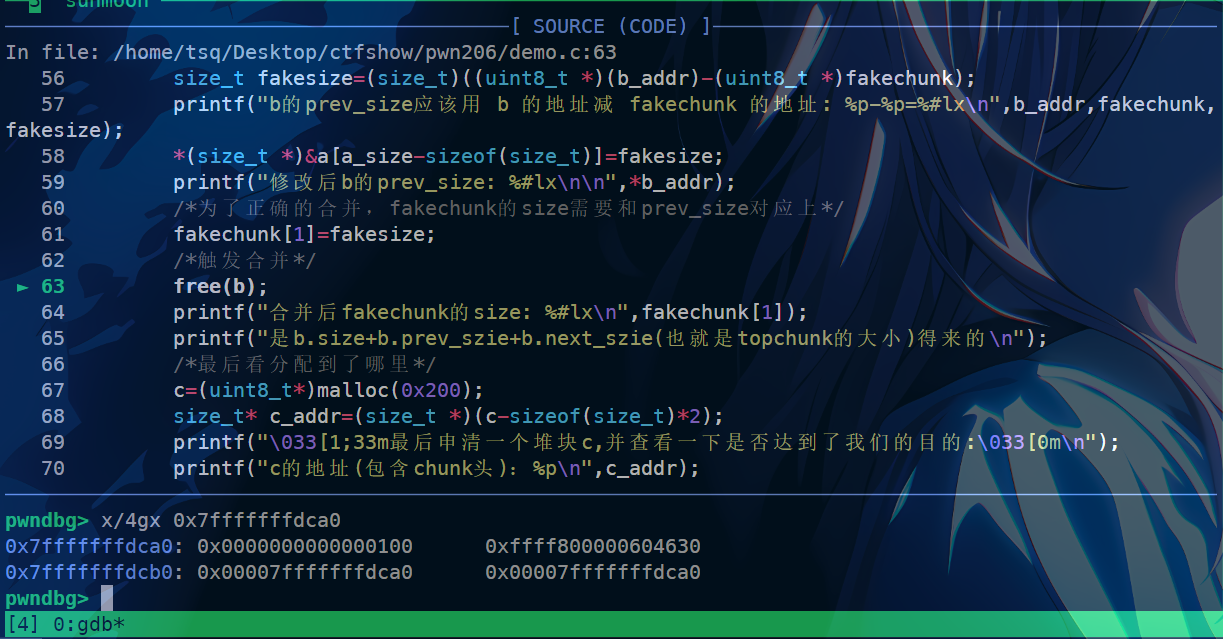Select the "fakechunk[1]=fakesize;" statement
The image size is (1223, 639).
[305, 234]
